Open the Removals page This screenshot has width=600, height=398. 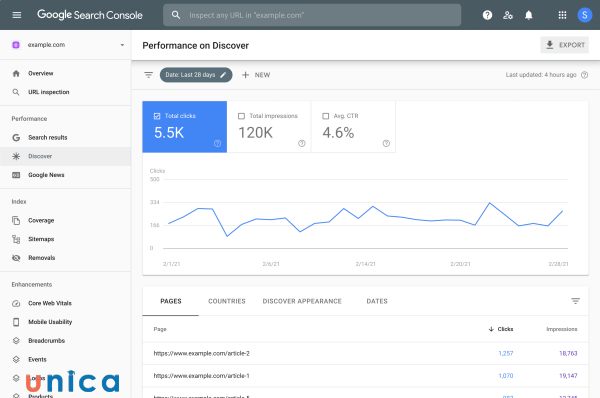coord(41,258)
